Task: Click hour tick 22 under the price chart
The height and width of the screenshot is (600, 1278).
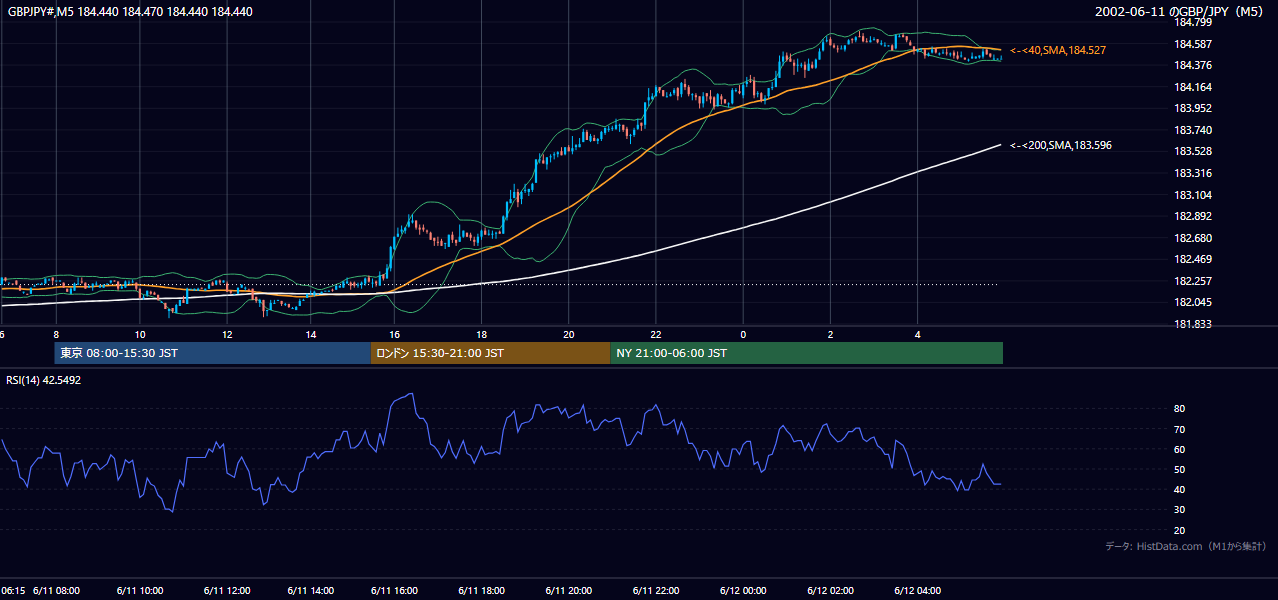Action: (x=655, y=334)
